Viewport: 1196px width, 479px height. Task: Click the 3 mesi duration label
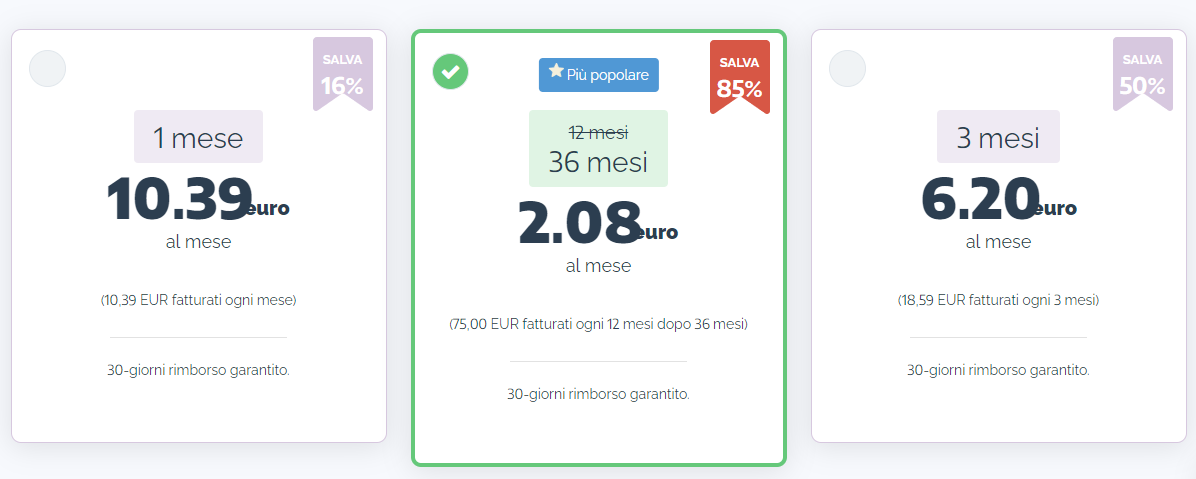pos(998,137)
